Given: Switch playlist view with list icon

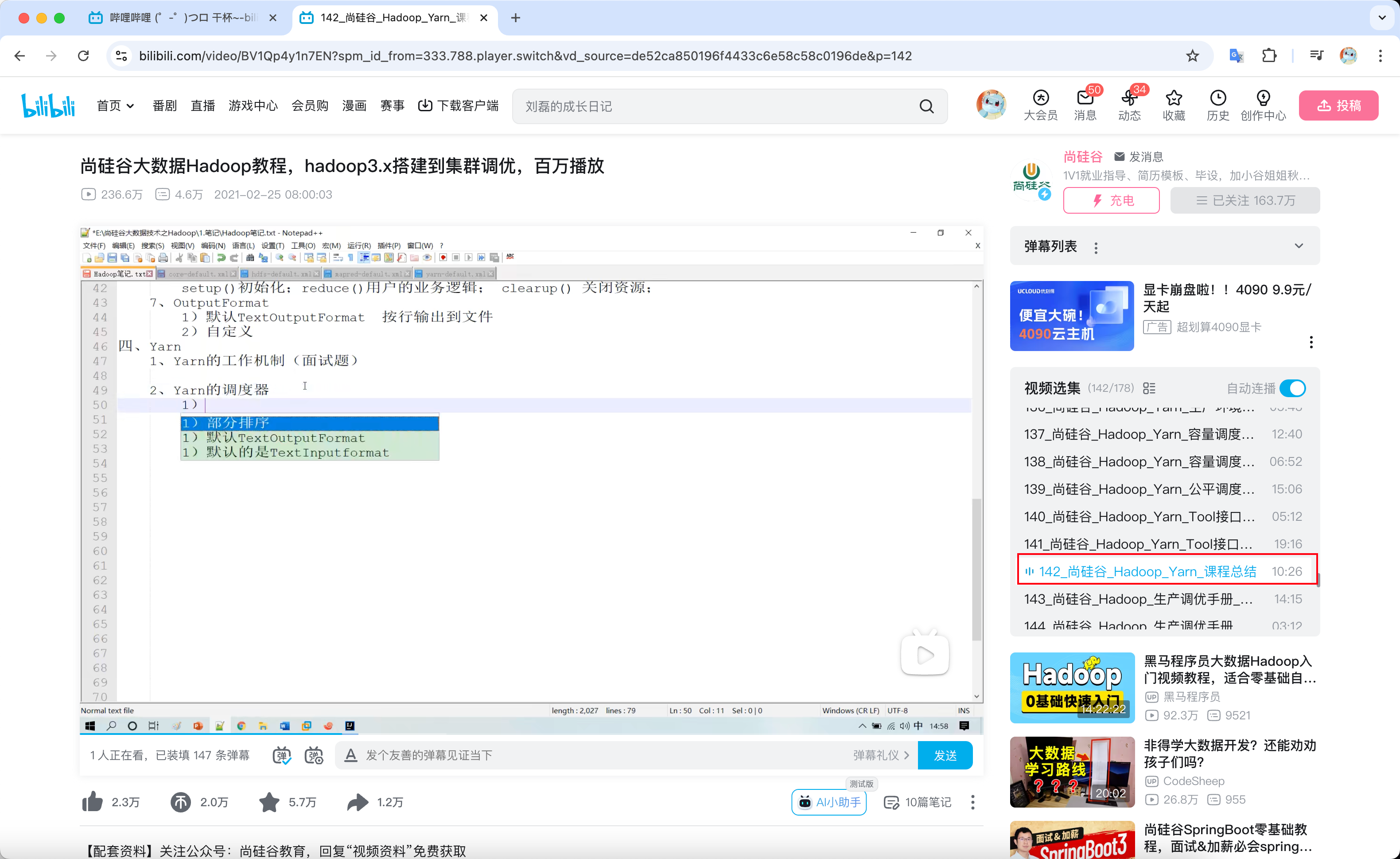Looking at the screenshot, I should click(x=1149, y=388).
